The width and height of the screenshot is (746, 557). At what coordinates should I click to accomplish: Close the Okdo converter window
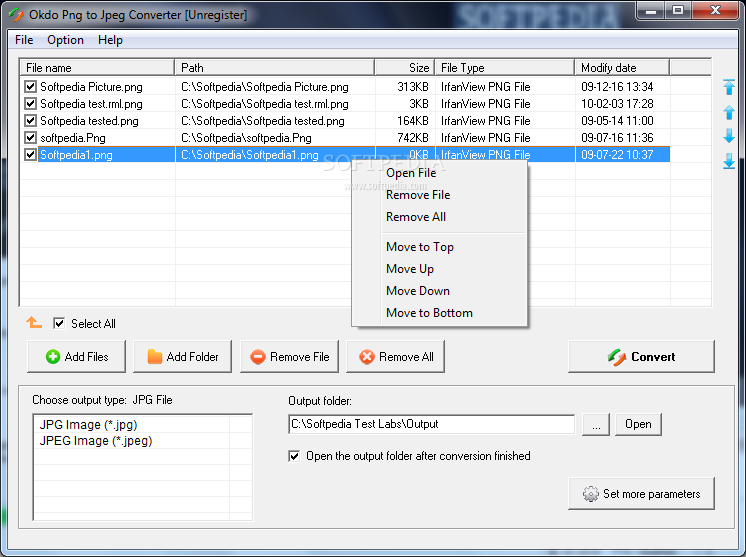pos(715,10)
